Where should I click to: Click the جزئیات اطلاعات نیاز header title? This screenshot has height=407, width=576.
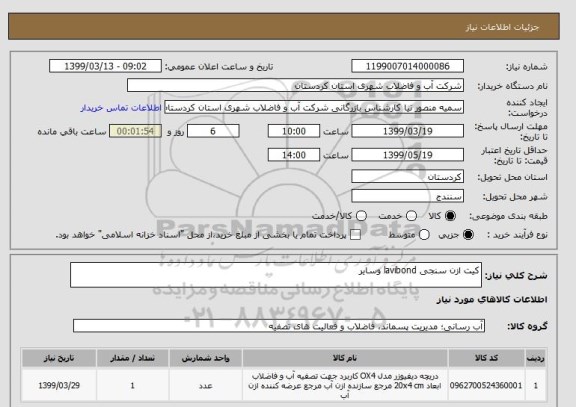502,27
